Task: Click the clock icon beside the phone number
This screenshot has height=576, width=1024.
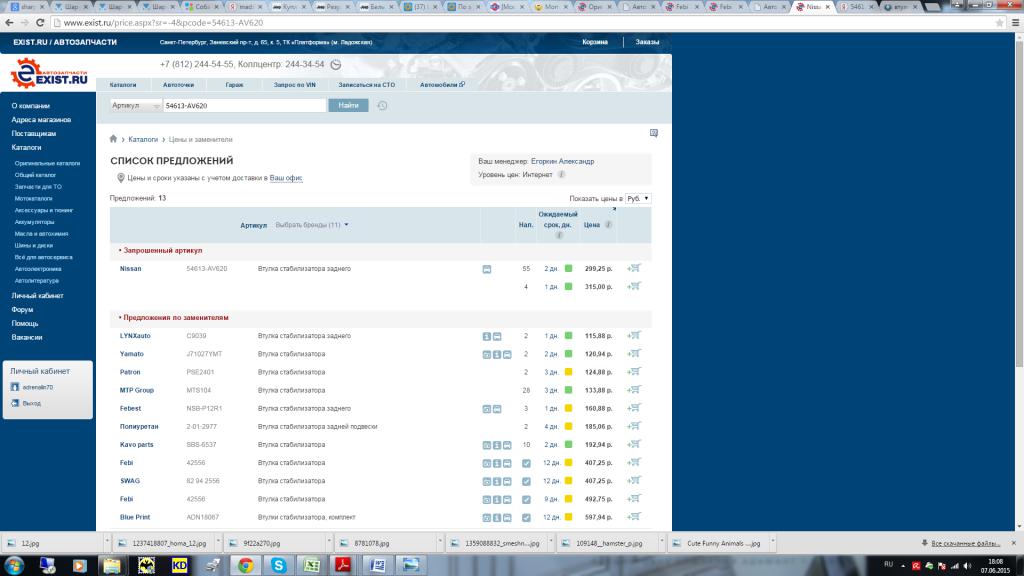Action: tap(336, 65)
